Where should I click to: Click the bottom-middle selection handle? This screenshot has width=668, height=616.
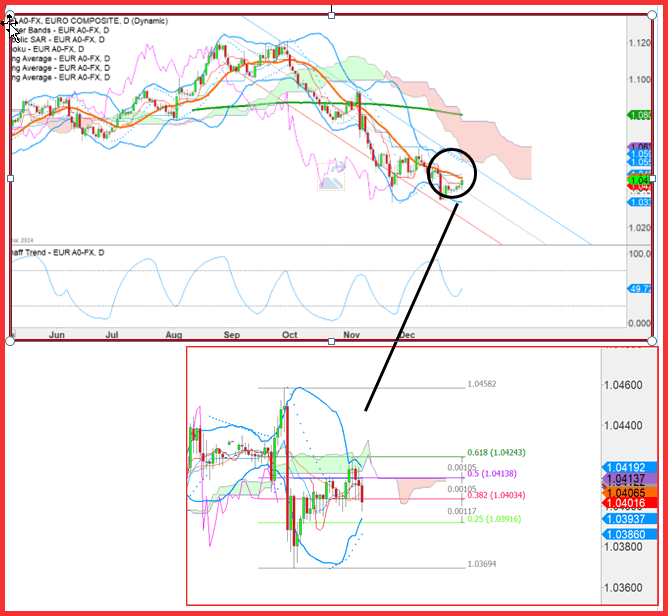(x=331, y=341)
